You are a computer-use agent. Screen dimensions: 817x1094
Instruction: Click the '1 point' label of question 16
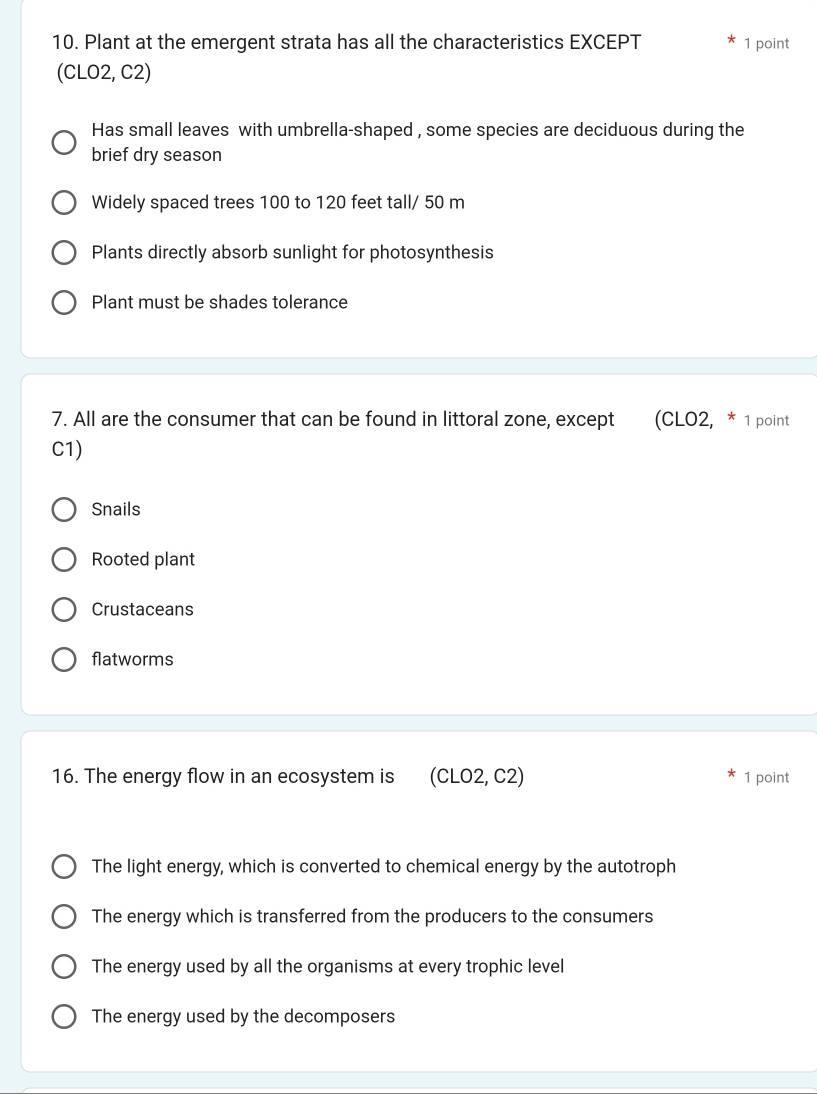767,778
